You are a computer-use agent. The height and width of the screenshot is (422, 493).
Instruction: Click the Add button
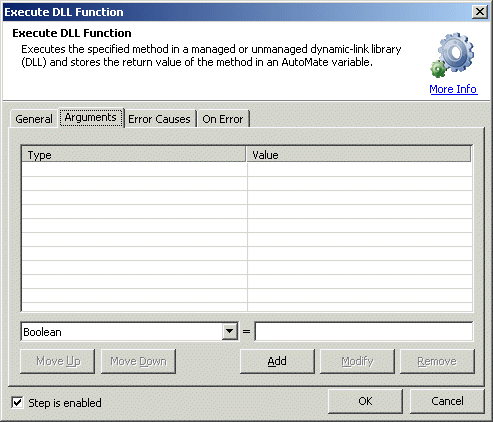click(x=277, y=361)
